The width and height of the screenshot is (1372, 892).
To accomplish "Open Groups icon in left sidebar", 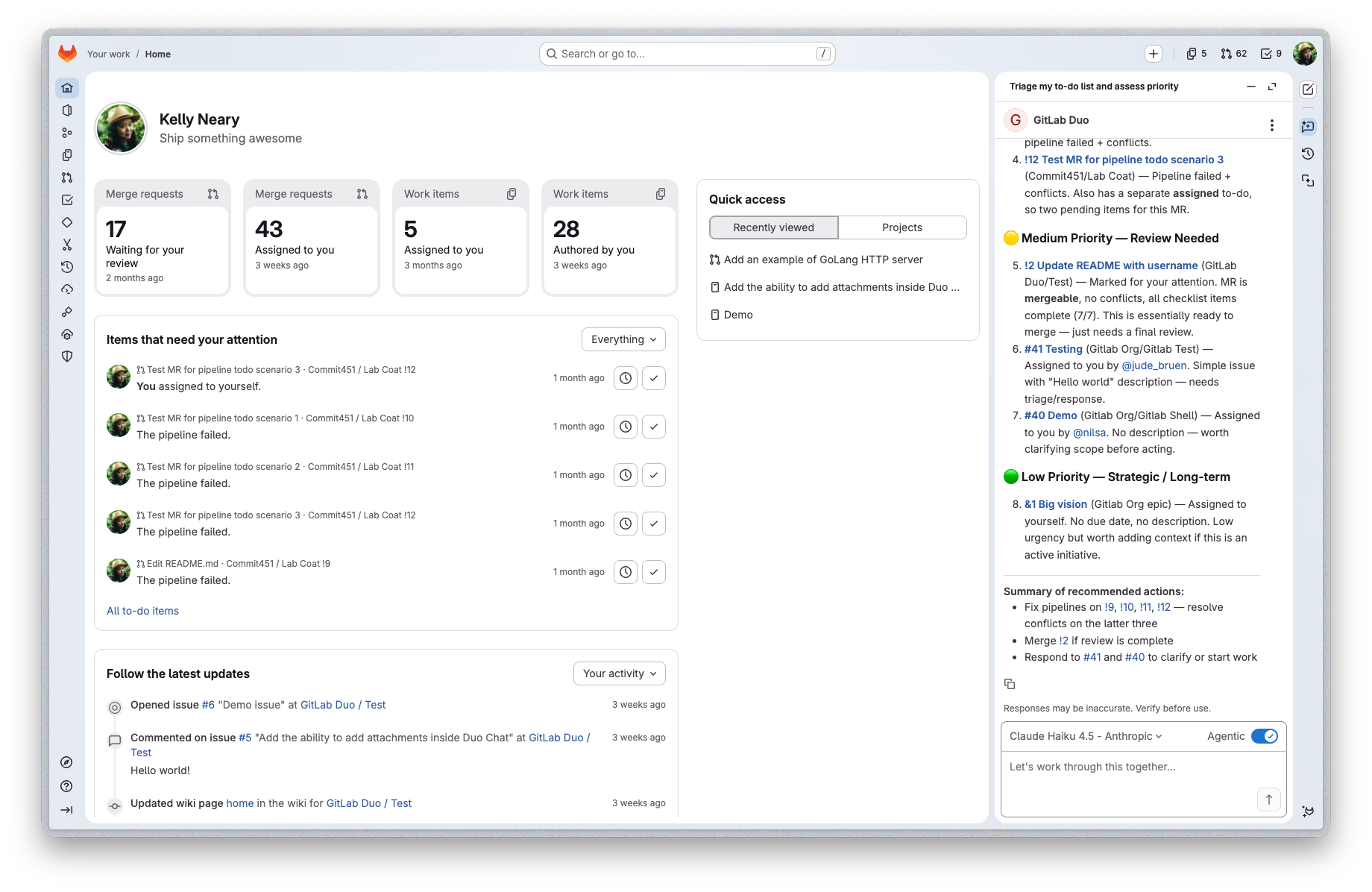I will coord(67,133).
